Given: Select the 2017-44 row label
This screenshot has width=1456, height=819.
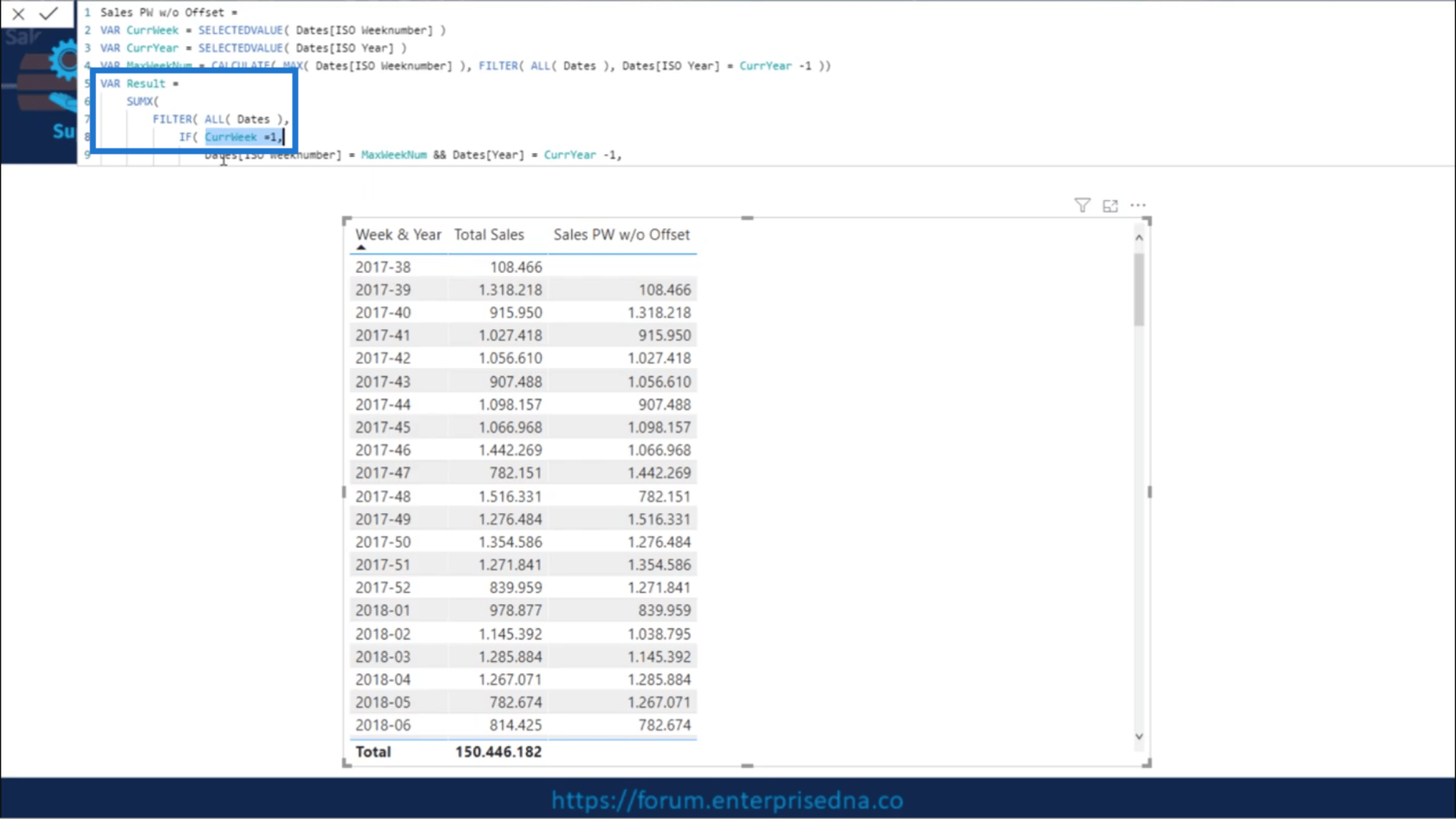Looking at the screenshot, I should coord(383,404).
